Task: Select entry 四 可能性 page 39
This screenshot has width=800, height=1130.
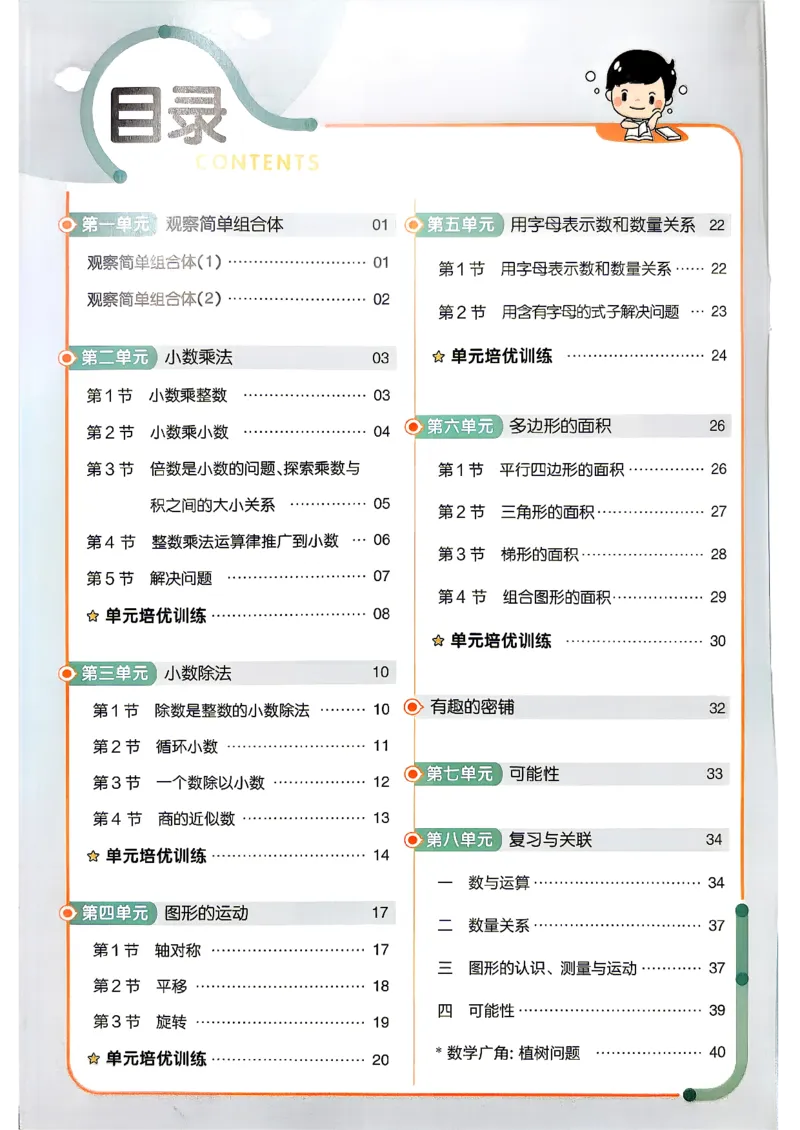Action: point(581,1010)
